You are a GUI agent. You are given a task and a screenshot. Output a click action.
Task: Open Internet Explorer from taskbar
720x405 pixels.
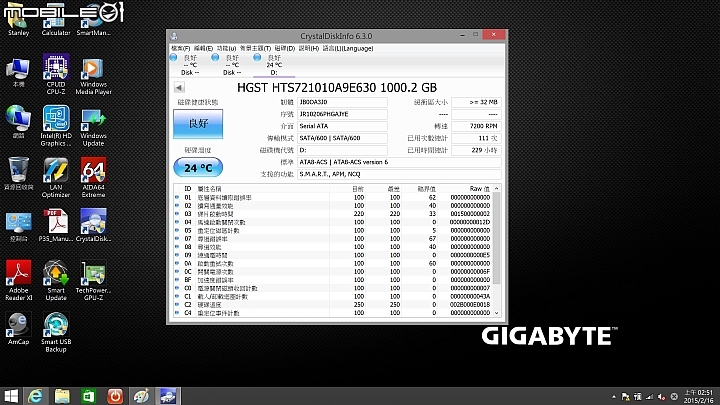tap(35, 396)
